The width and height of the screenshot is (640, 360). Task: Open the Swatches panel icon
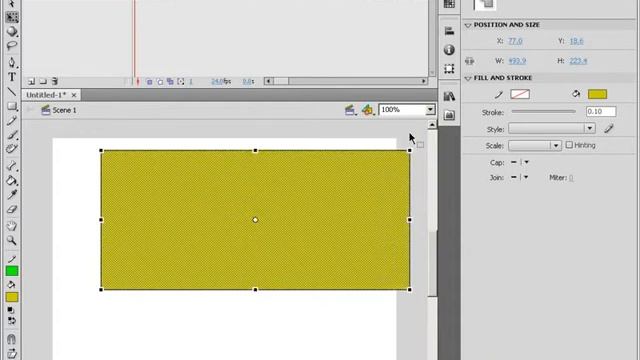click(x=449, y=4)
